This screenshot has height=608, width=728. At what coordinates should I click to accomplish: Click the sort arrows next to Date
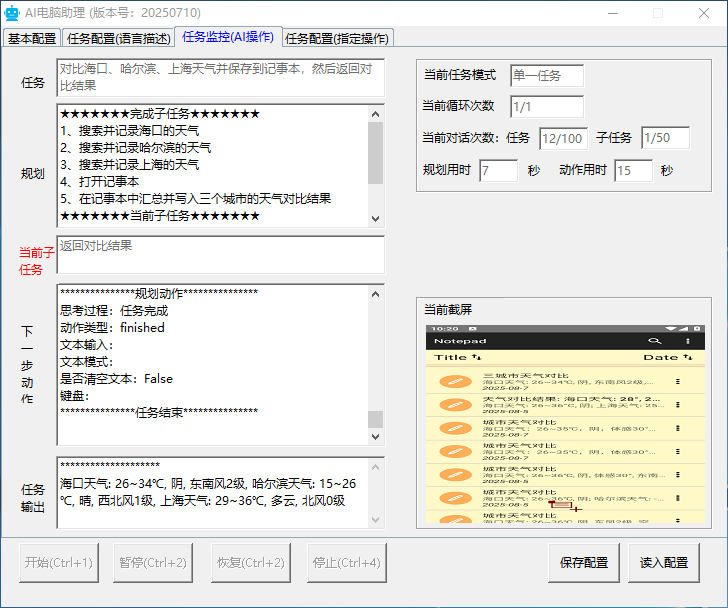(x=687, y=357)
